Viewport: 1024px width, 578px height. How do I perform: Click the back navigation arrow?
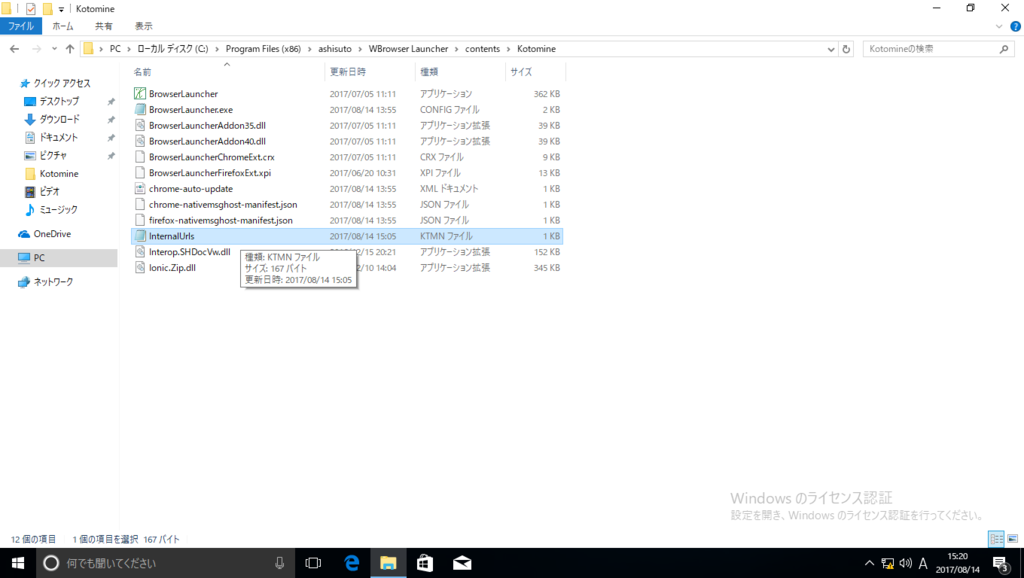(x=14, y=49)
